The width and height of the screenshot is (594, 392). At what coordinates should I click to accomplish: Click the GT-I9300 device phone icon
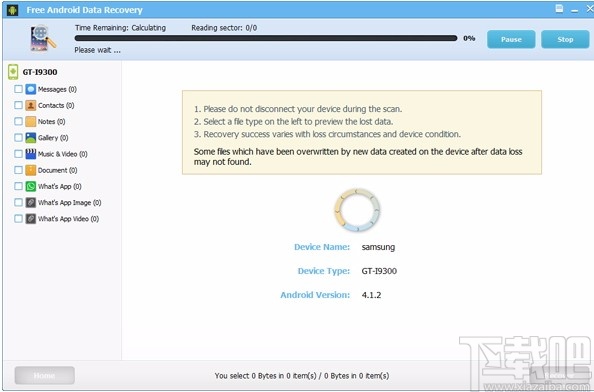(13, 72)
